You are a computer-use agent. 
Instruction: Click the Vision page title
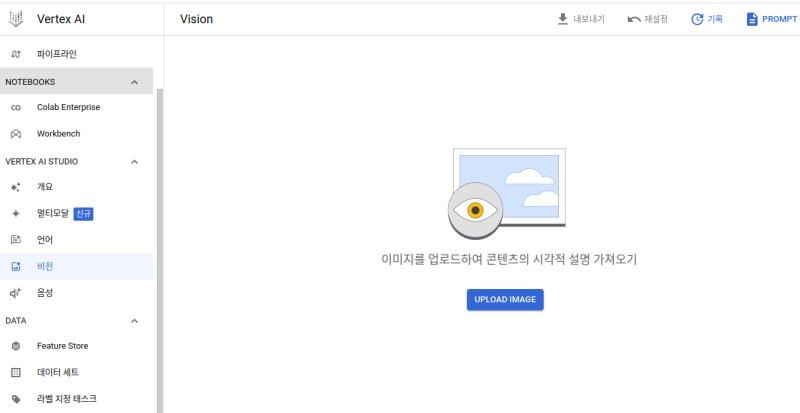coord(196,19)
